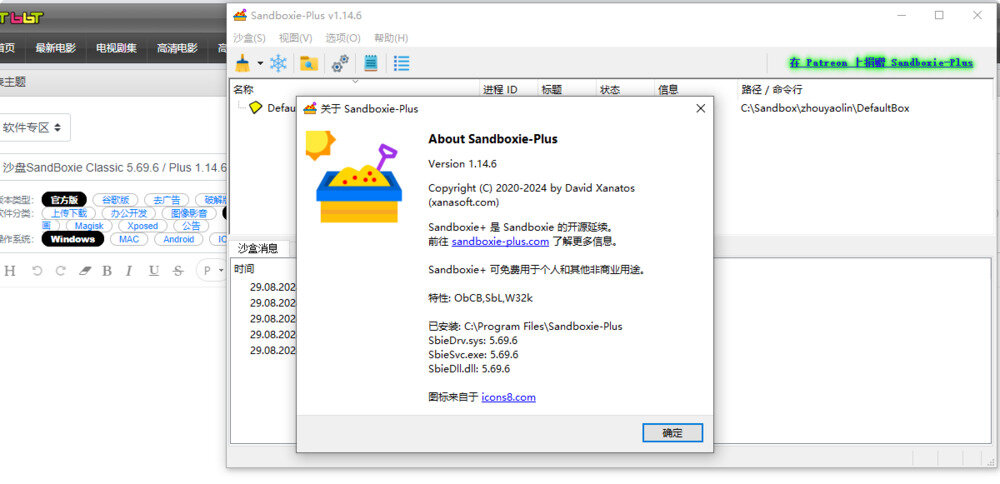Toggle italic I in web editor
1000x484 pixels.
tap(129, 271)
